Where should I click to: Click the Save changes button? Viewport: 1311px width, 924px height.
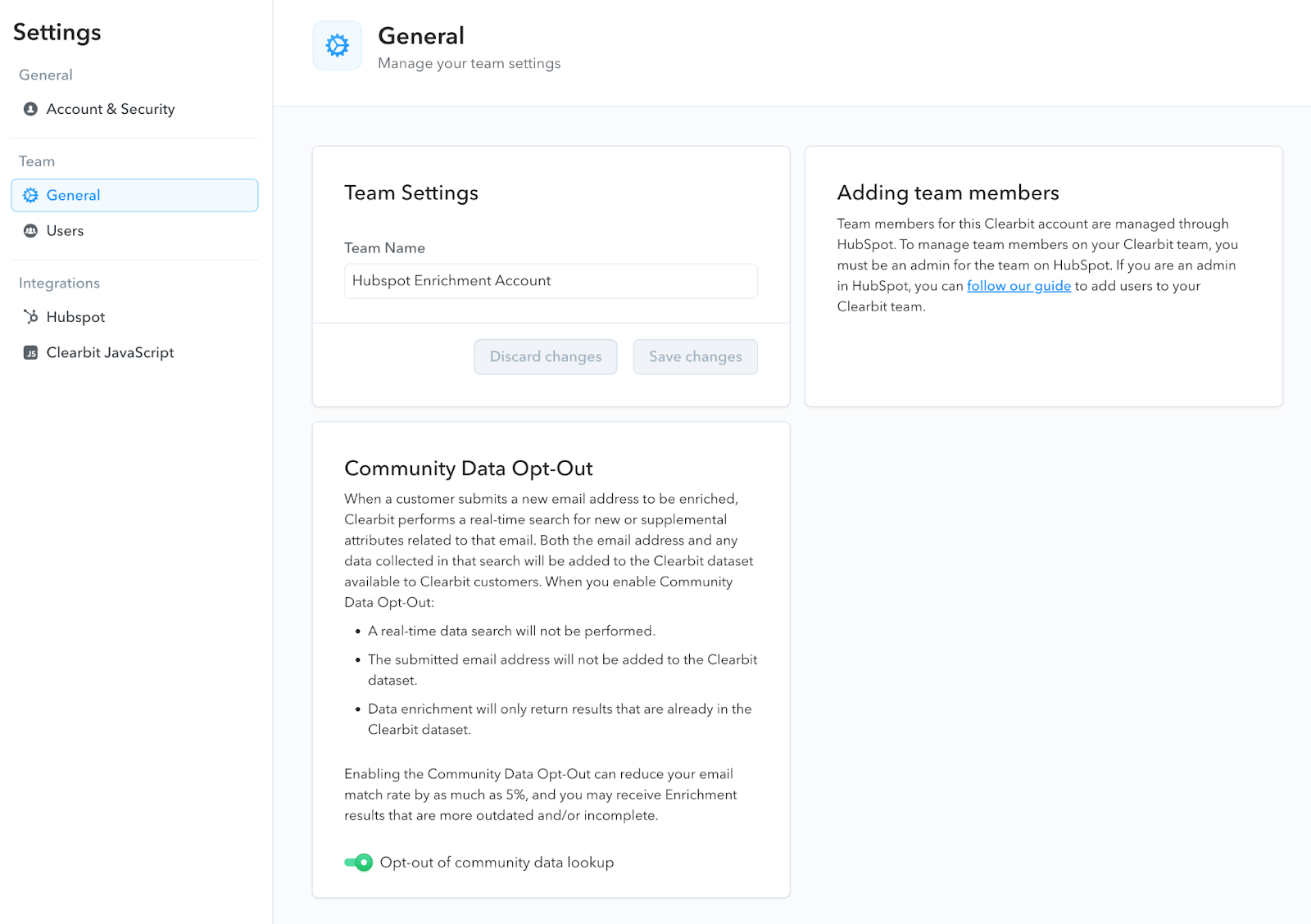point(696,357)
